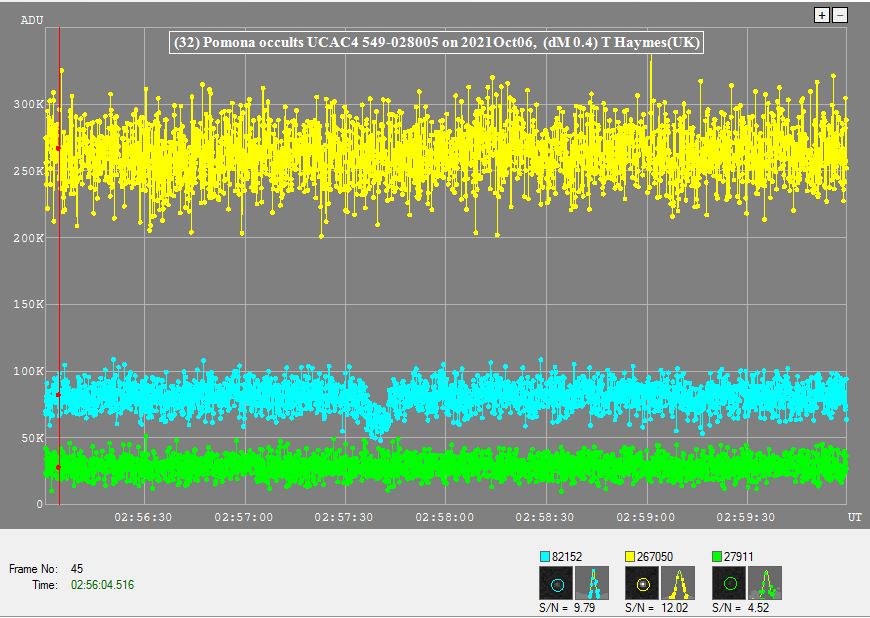Click the yellow PSF profile plot icon
The image size is (870, 618).
[x=679, y=583]
